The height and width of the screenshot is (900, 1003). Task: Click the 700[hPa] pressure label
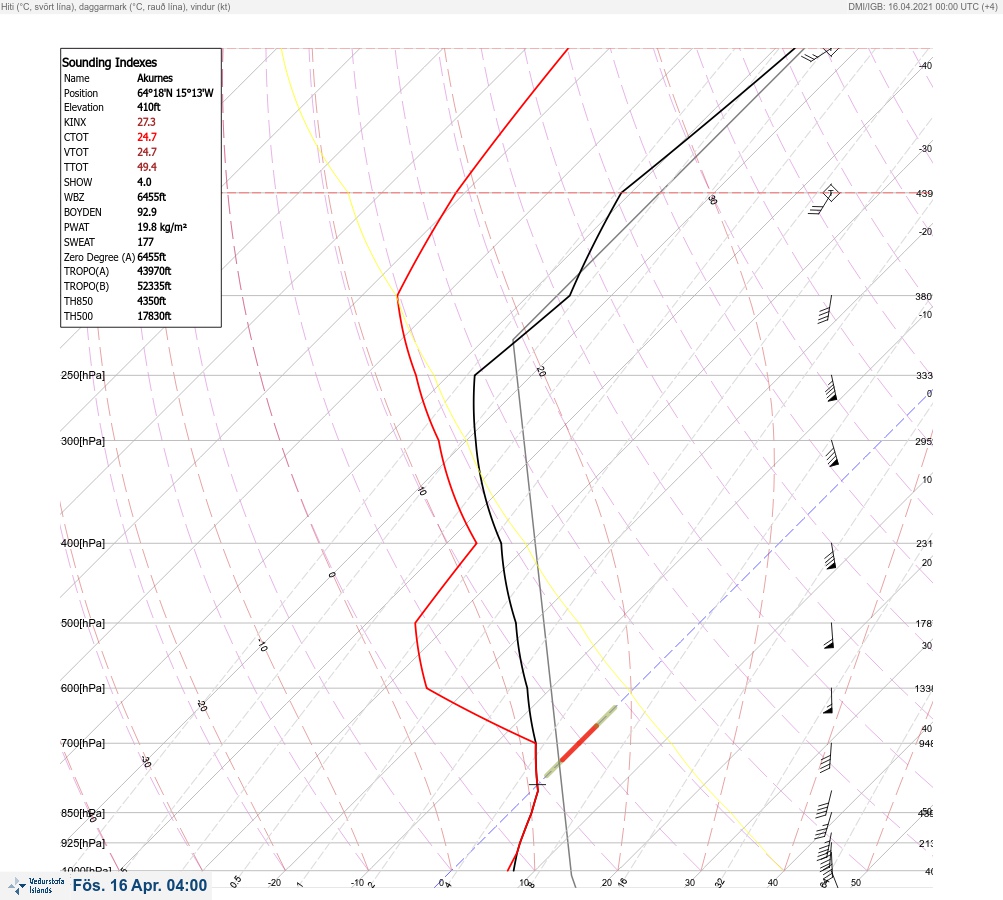pyautogui.click(x=83, y=743)
